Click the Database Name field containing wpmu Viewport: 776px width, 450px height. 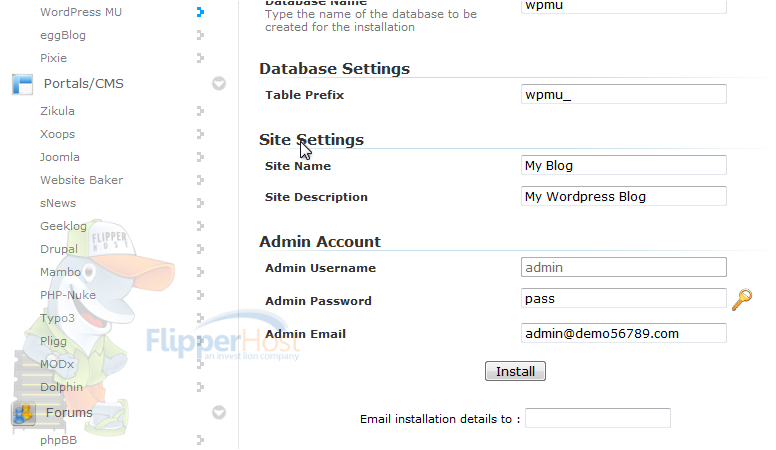(x=624, y=6)
